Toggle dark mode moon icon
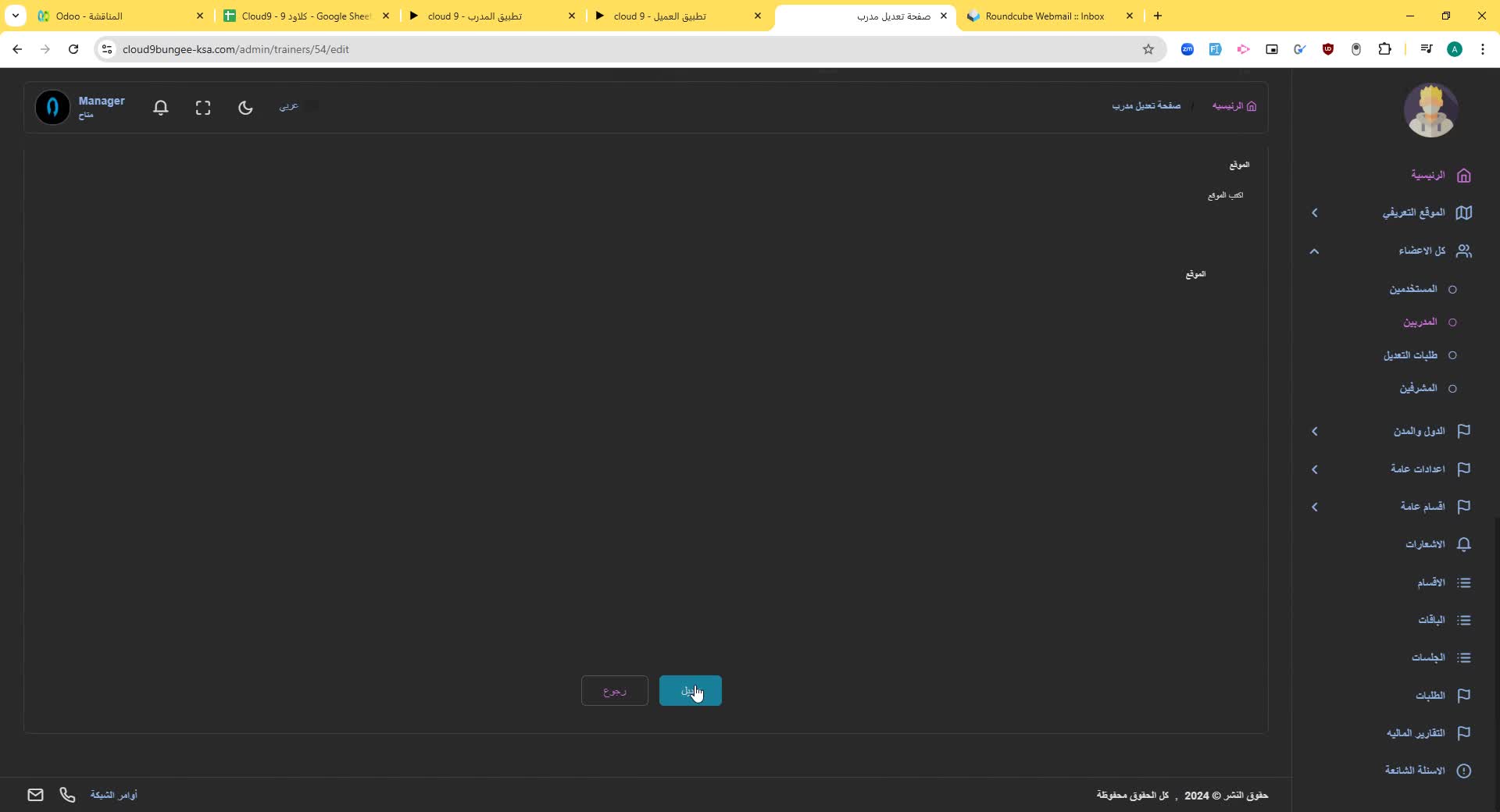The width and height of the screenshot is (1500, 812). (245, 108)
